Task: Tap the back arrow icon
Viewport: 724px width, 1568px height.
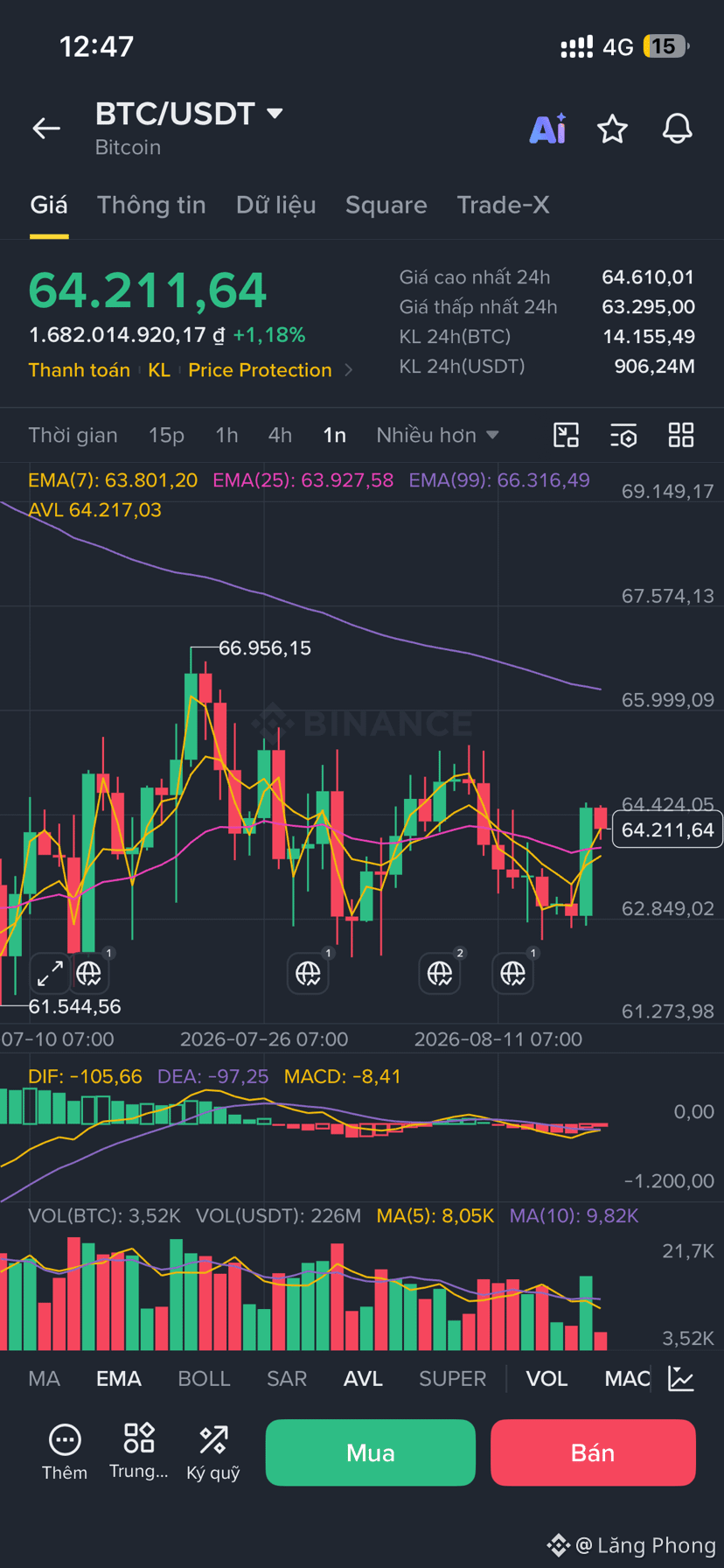Action: 46,129
